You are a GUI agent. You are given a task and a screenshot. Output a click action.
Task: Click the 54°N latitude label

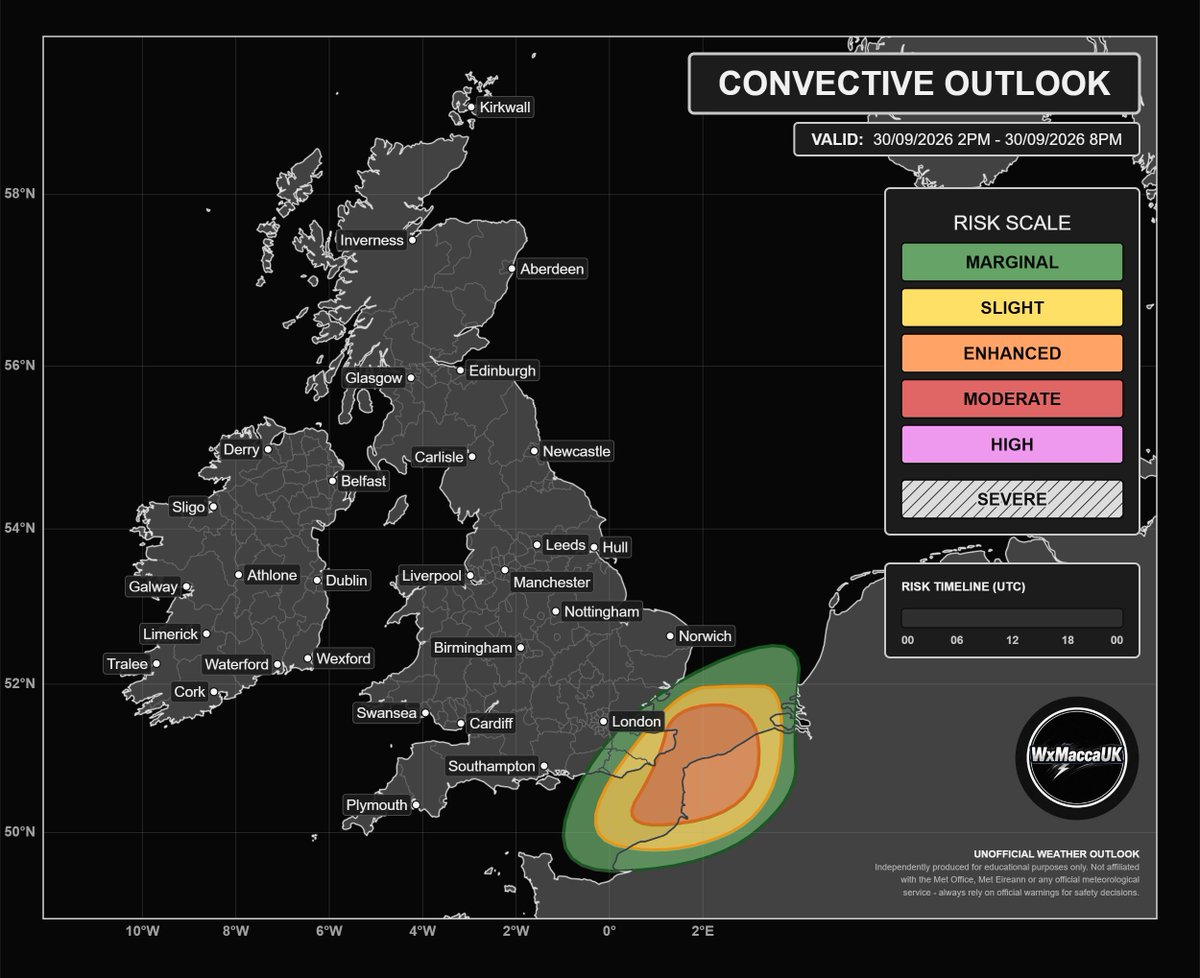(x=20, y=528)
